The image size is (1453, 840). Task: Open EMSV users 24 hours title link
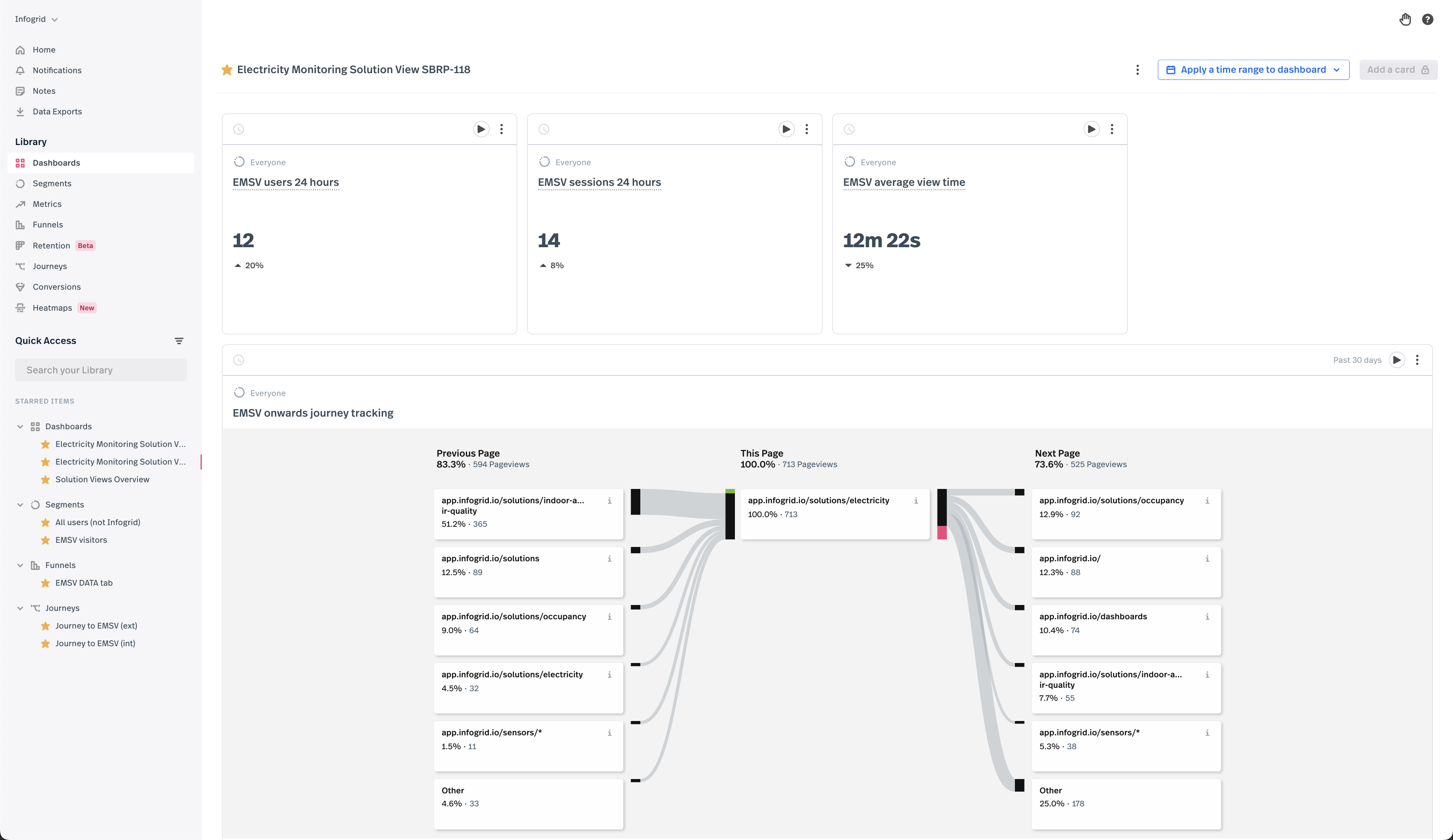tap(286, 182)
